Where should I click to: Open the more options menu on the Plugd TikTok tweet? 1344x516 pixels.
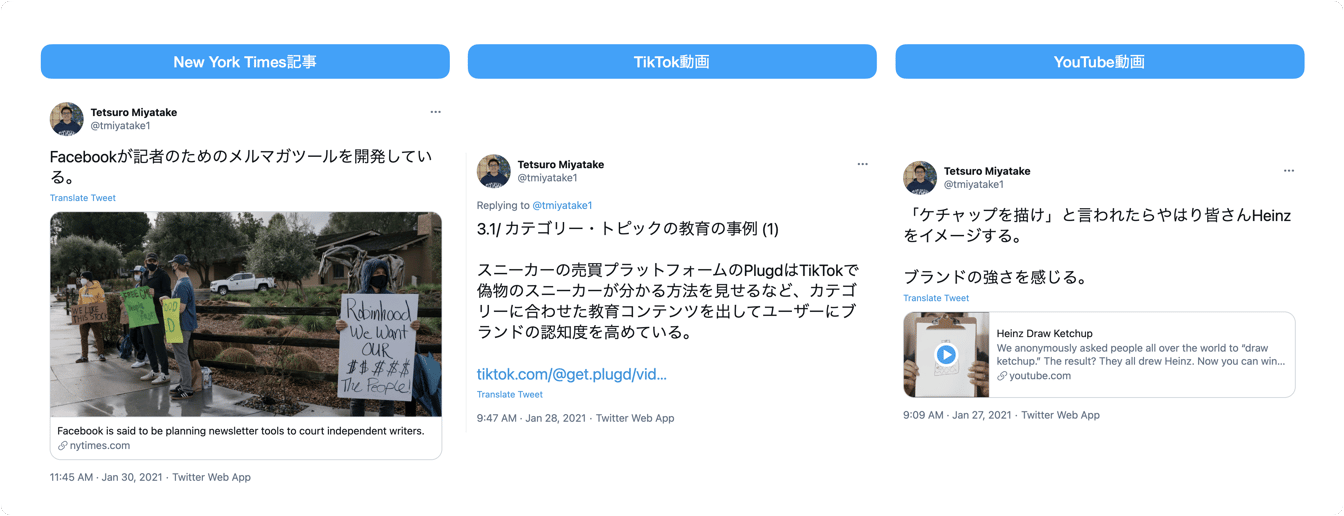coord(862,164)
